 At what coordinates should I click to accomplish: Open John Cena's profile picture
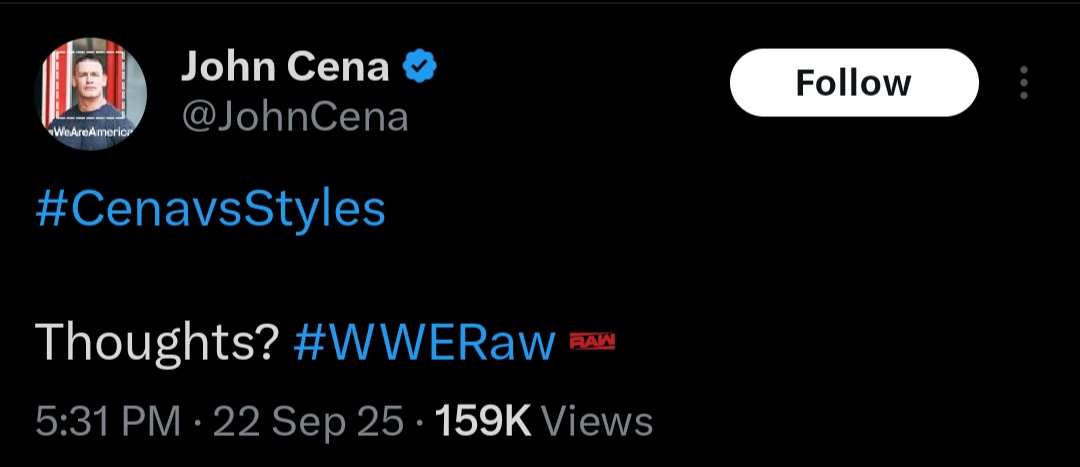92,95
